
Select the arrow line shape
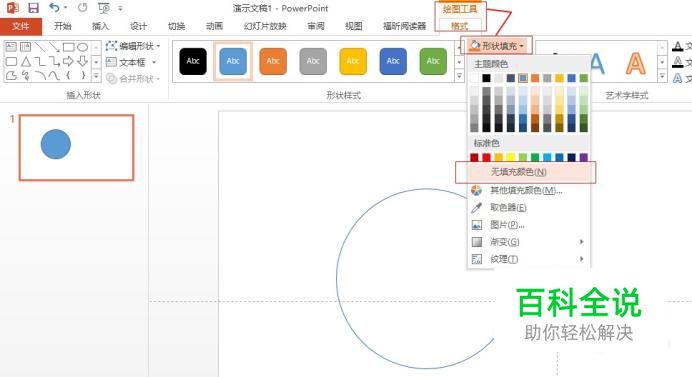click(x=54, y=47)
